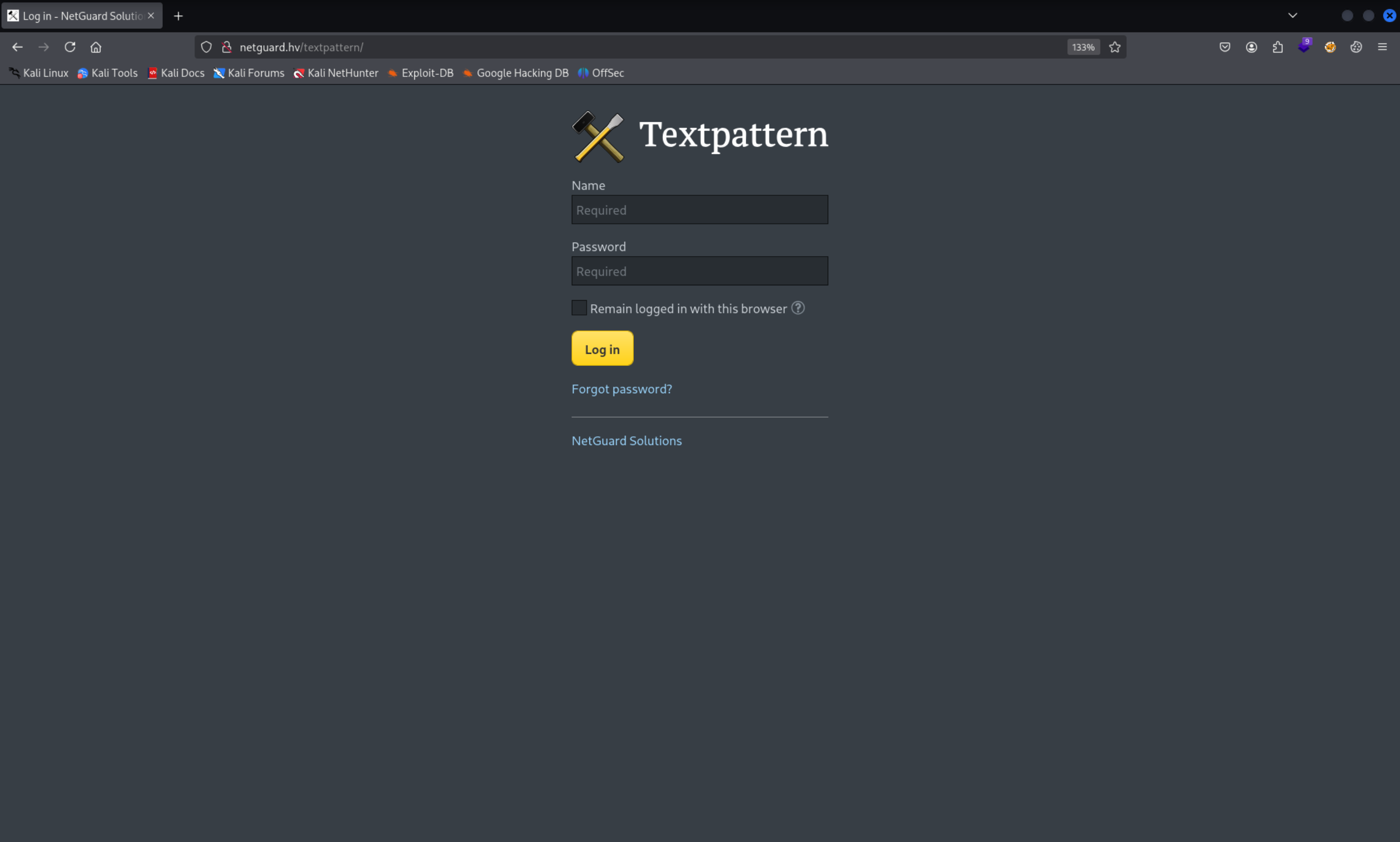Click the Textpattern hammer and chisel logo
Screen dimensions: 1400x842
598,136
